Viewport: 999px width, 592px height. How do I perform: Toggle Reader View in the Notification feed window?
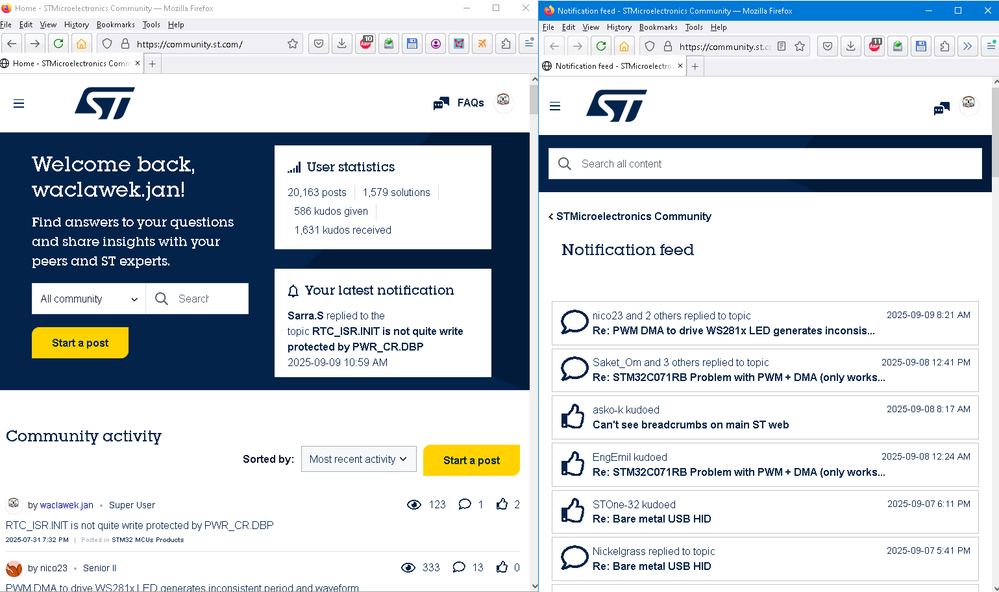coord(782,46)
